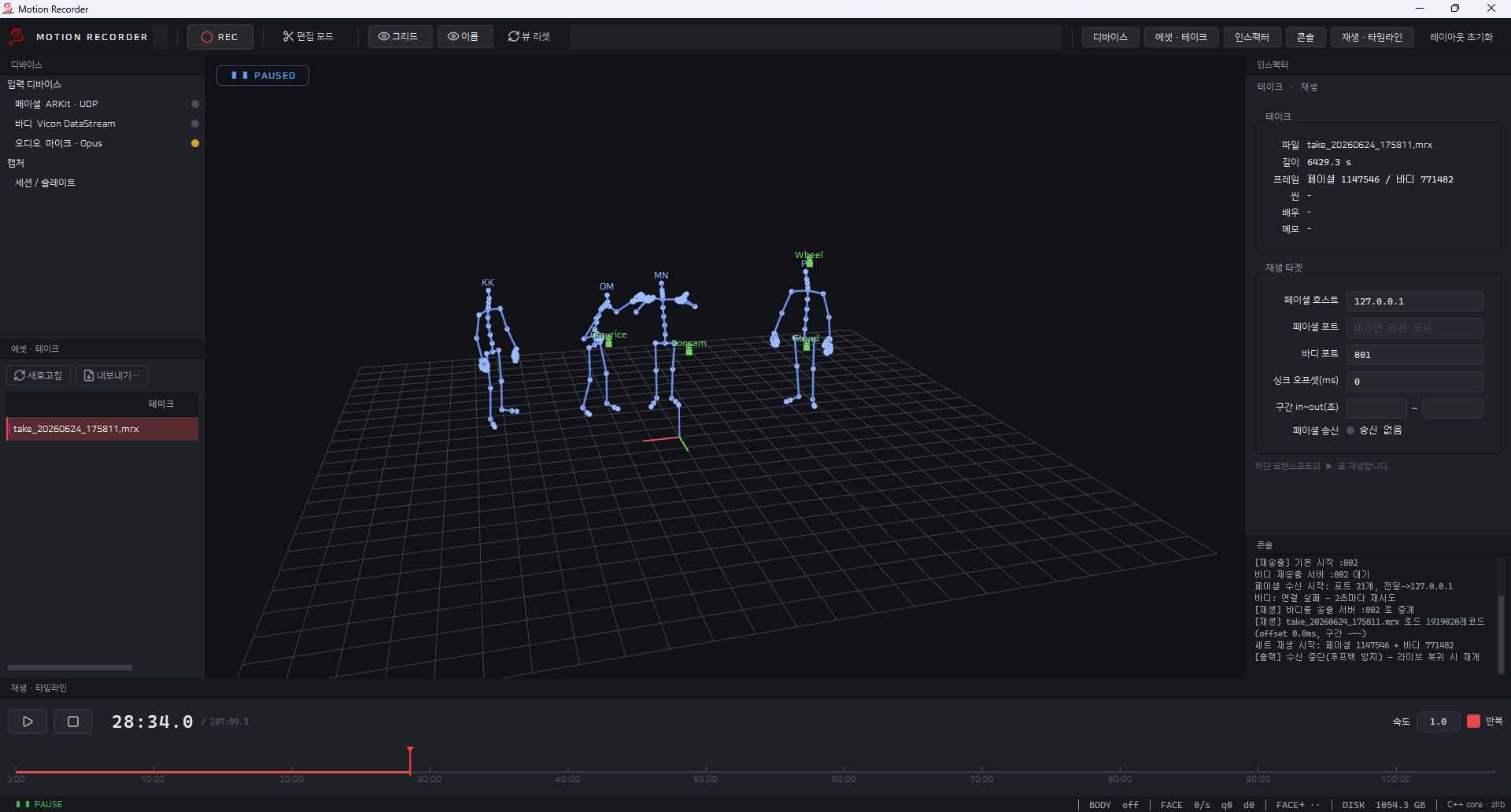Click the orange status dot of 오디오 마이크
Image resolution: width=1511 pixels, height=812 pixels.
[195, 143]
